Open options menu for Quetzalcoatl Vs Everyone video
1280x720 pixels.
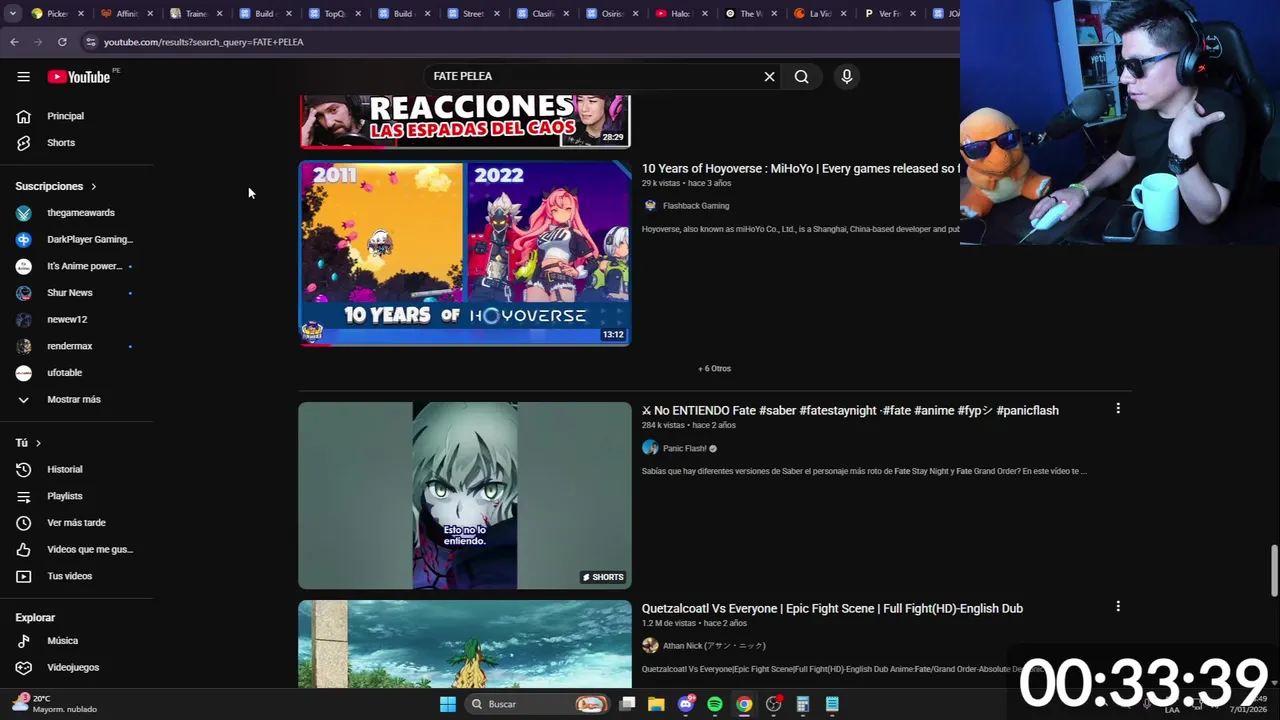coord(1118,607)
